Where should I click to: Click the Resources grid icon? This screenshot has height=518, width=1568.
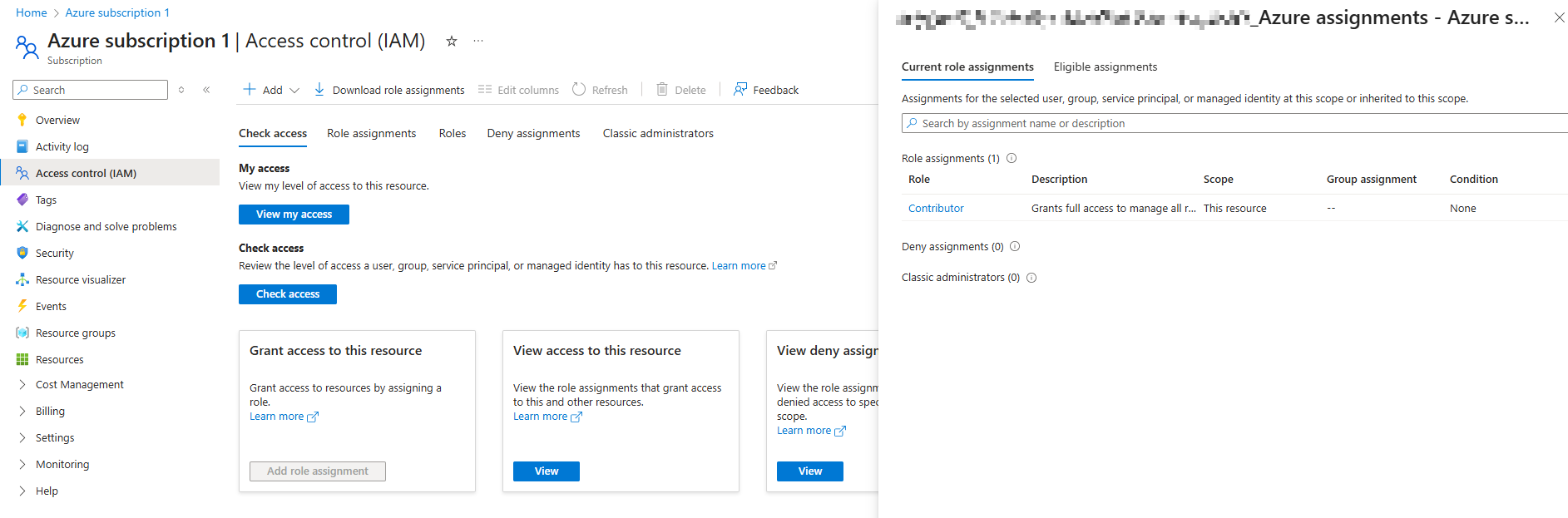(22, 359)
